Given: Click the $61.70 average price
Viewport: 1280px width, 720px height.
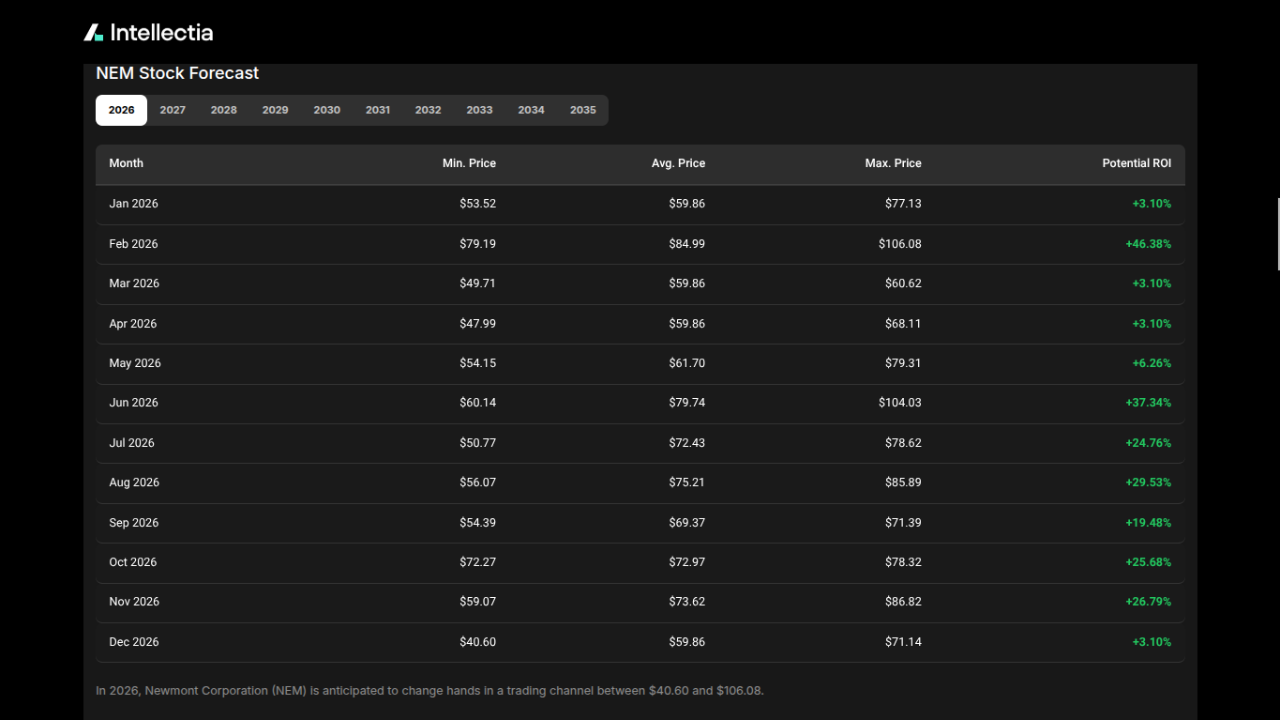Looking at the screenshot, I should click(687, 363).
